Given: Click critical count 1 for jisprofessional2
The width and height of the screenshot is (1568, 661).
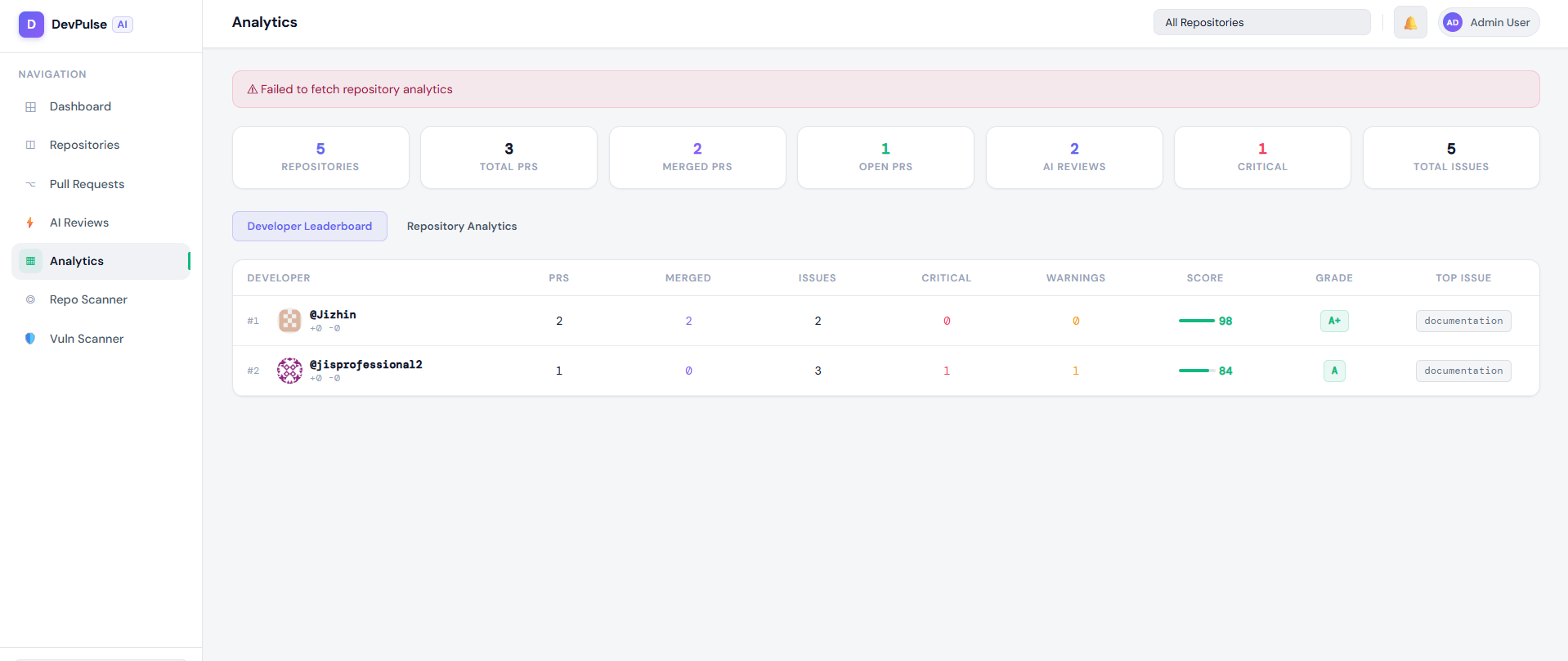Looking at the screenshot, I should [947, 371].
